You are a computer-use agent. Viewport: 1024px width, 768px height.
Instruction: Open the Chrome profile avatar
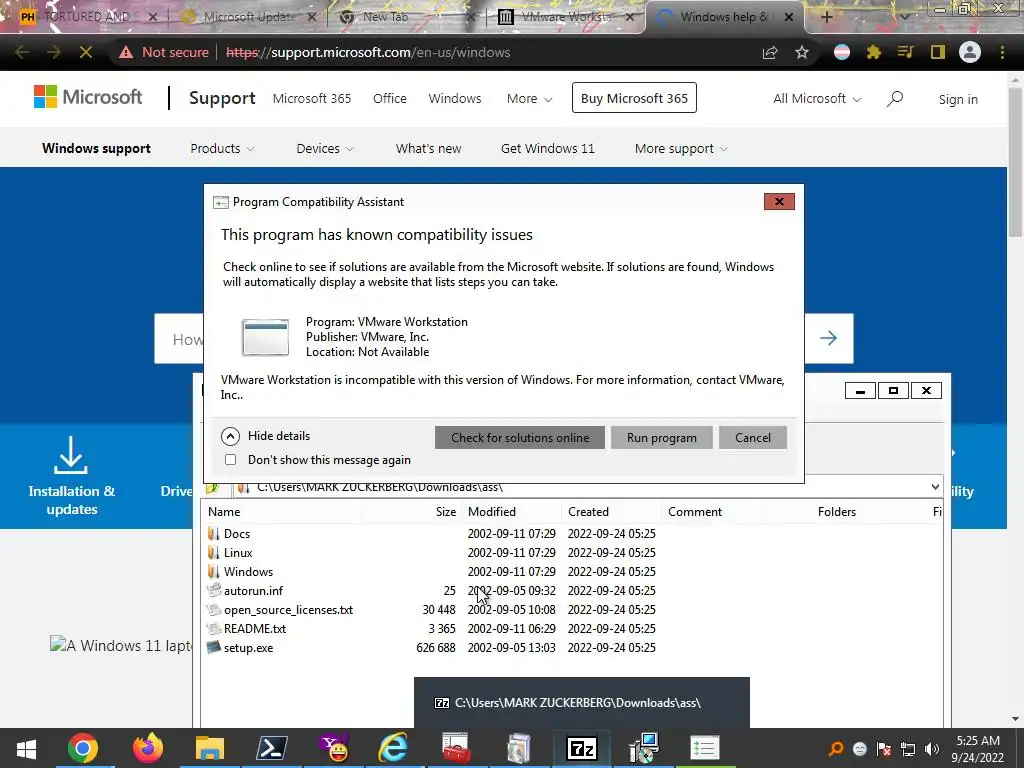tap(970, 52)
